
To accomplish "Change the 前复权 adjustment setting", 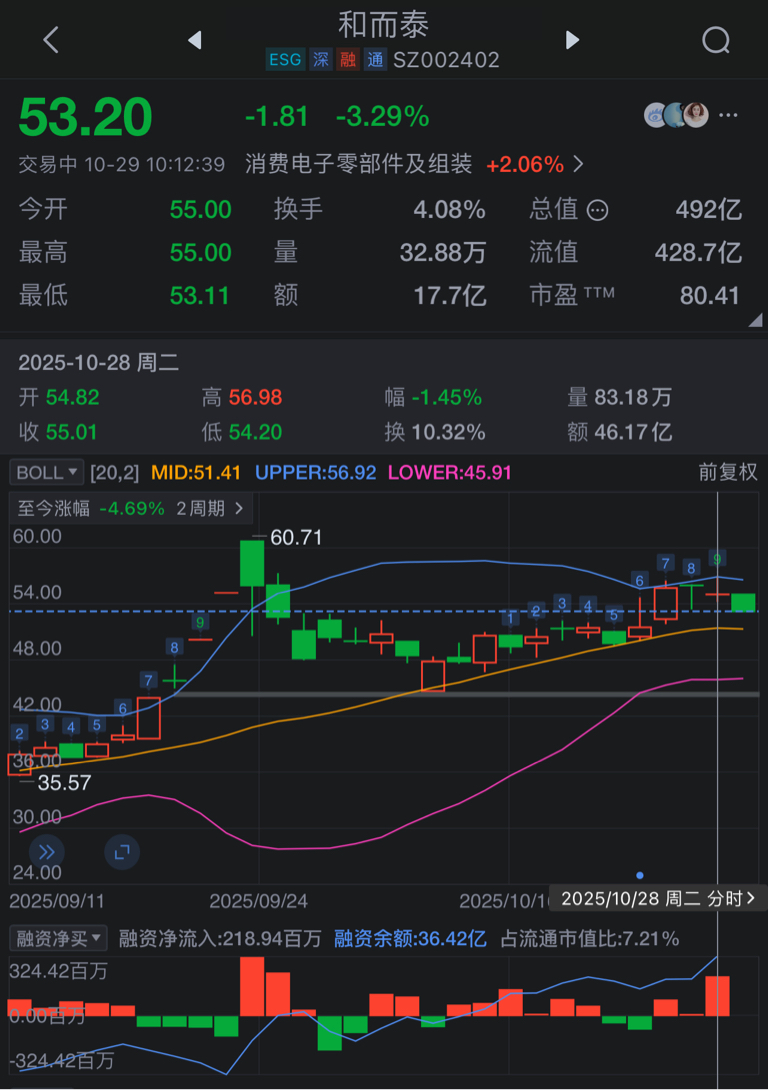I will click(x=728, y=473).
